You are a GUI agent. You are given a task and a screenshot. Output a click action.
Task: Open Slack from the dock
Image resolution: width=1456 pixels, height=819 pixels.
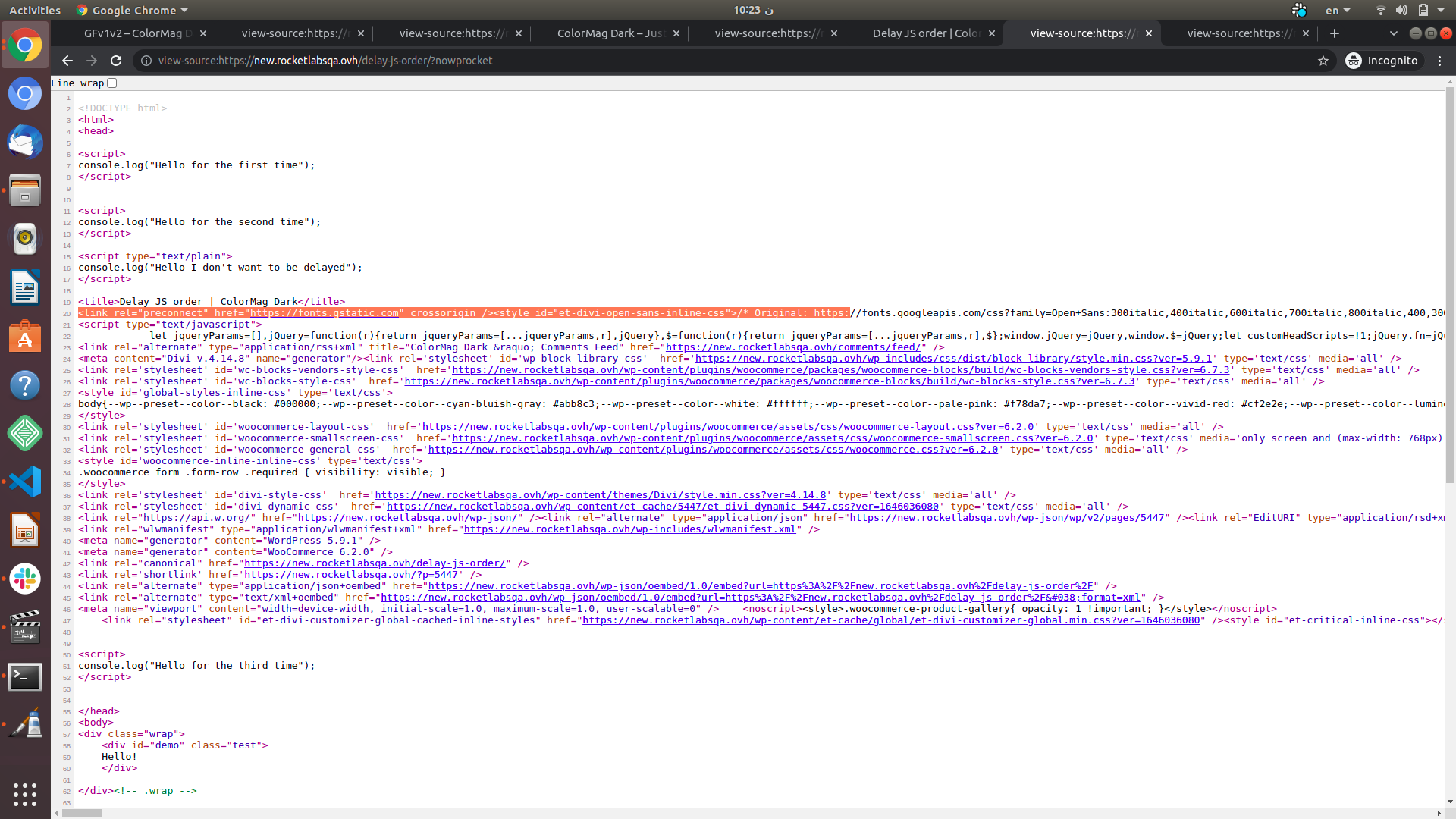coord(25,579)
